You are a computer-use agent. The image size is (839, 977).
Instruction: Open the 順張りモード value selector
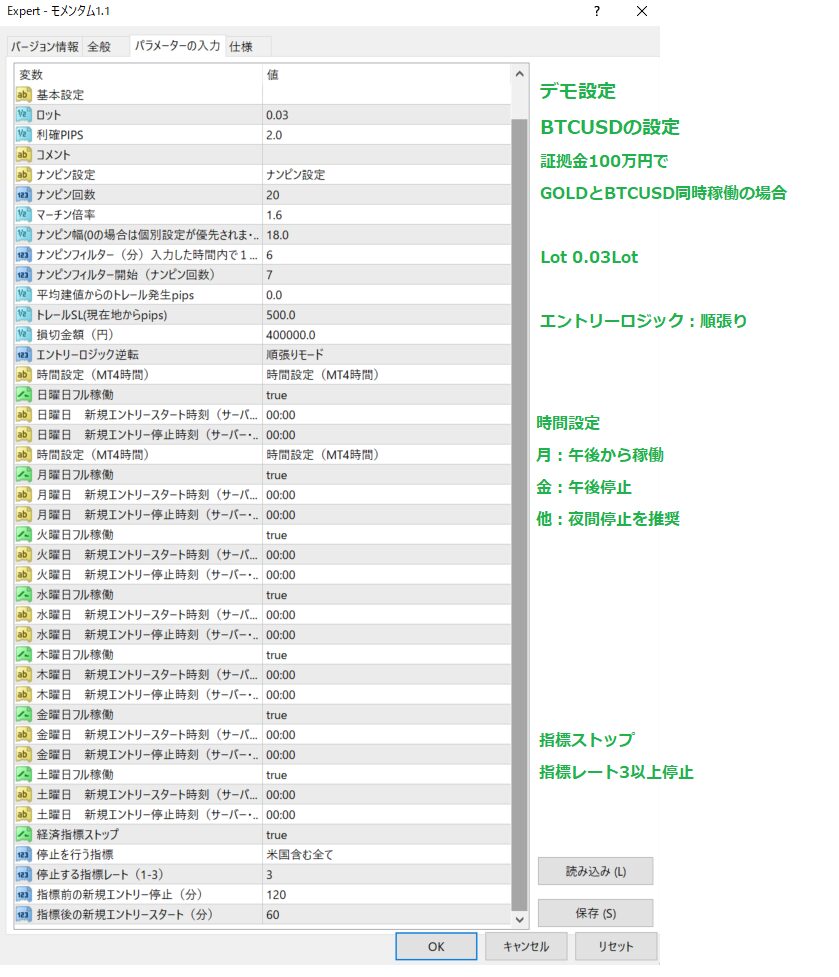click(300, 355)
